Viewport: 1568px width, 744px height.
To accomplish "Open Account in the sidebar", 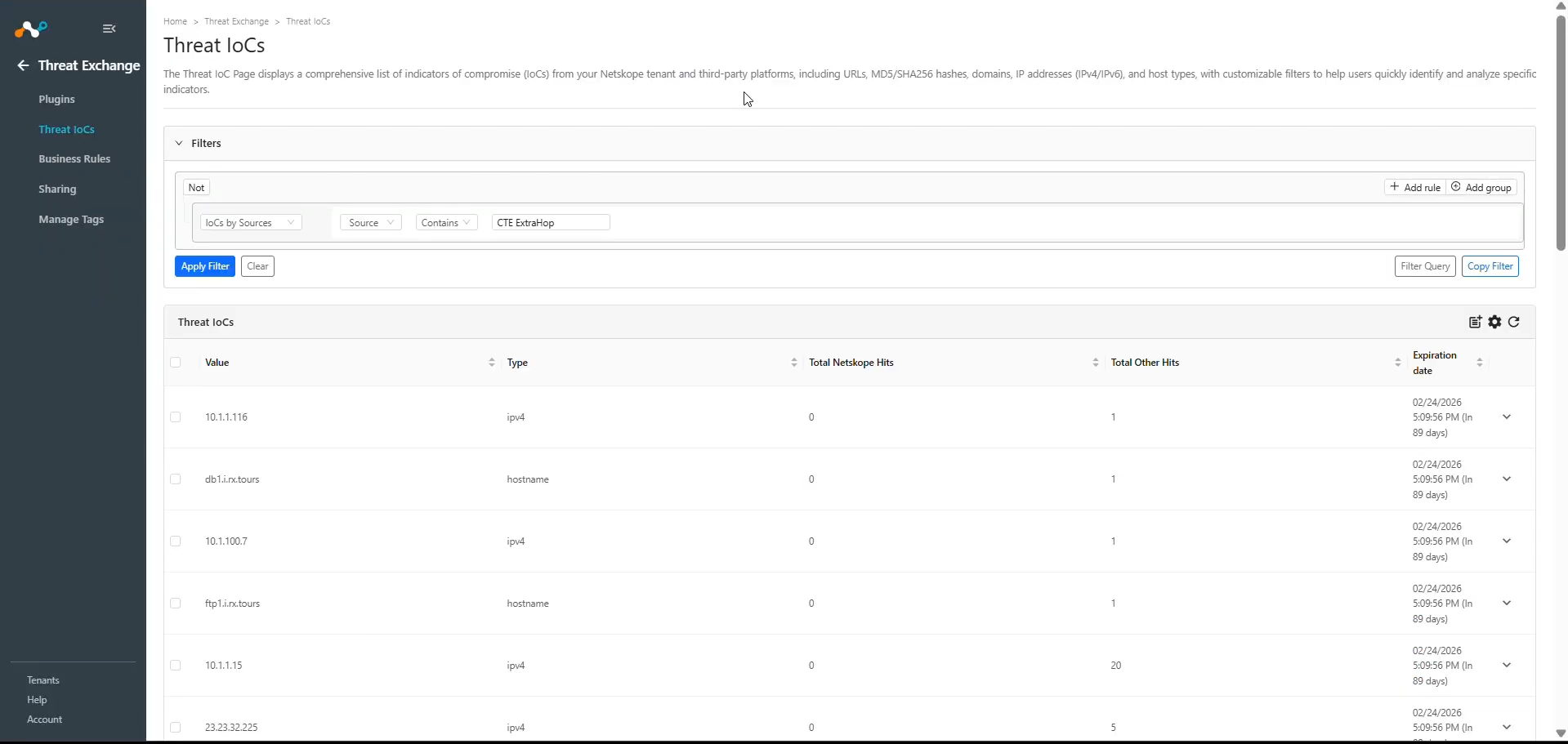I will pos(45,719).
